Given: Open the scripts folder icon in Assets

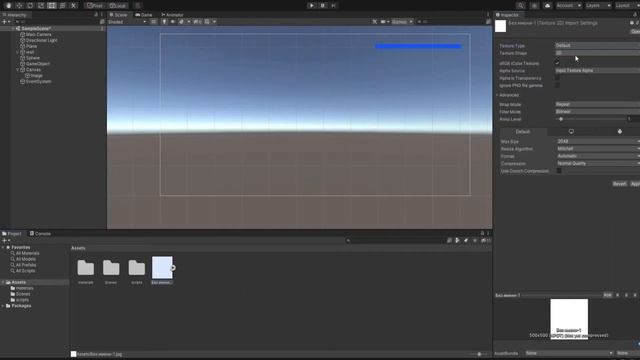Looking at the screenshot, I should pos(137,268).
